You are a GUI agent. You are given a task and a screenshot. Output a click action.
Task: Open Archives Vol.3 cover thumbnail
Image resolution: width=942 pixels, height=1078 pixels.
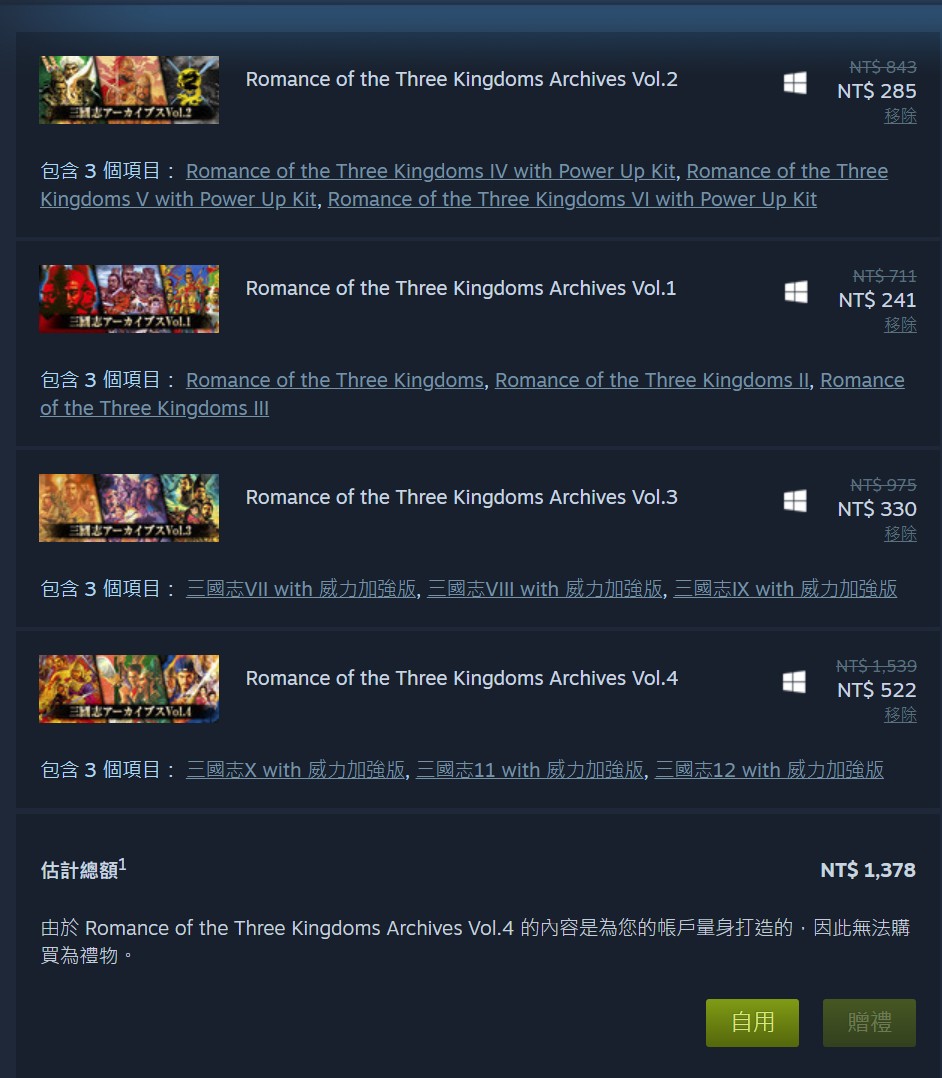coord(129,508)
